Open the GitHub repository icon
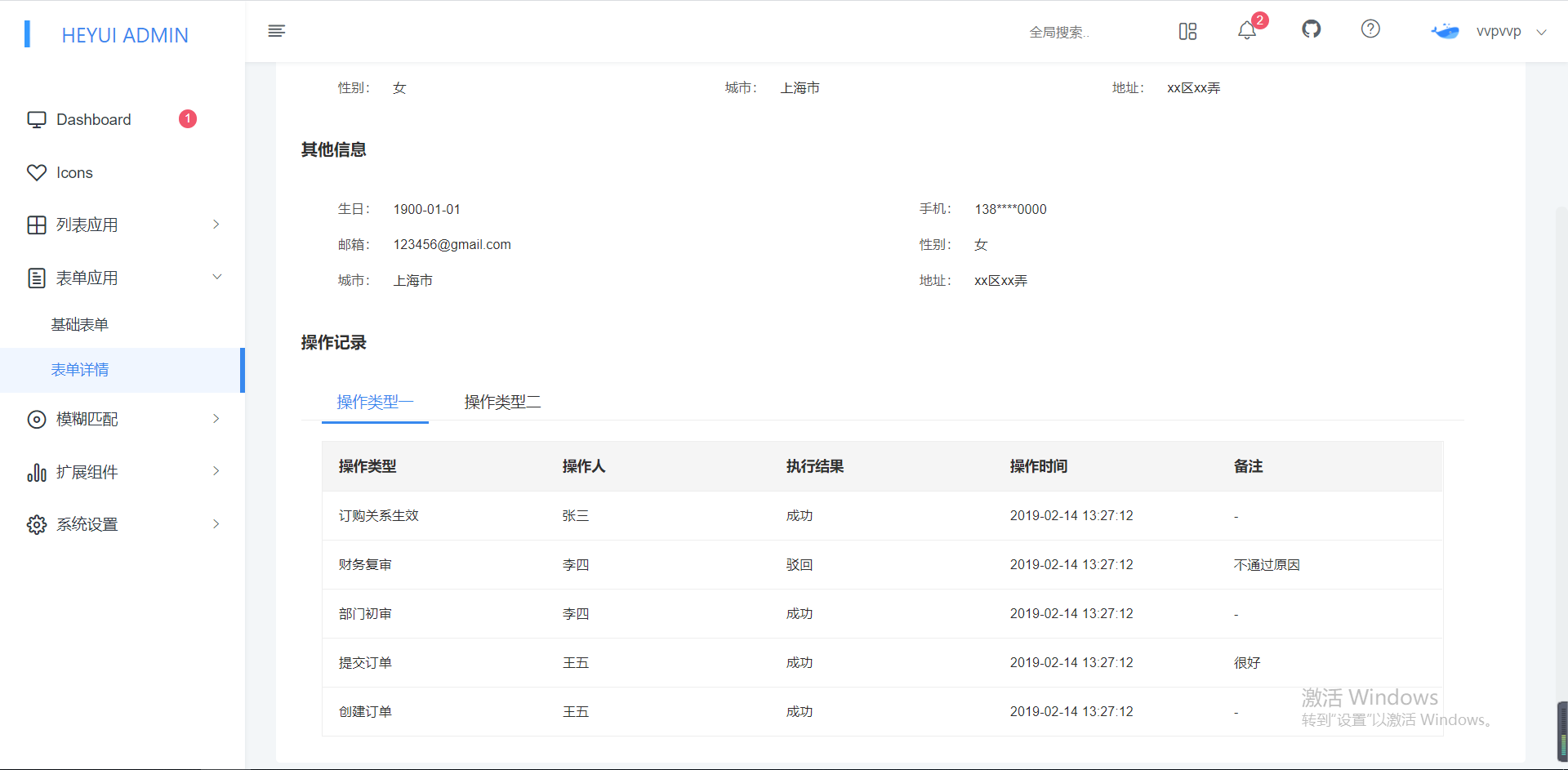 1312,29
